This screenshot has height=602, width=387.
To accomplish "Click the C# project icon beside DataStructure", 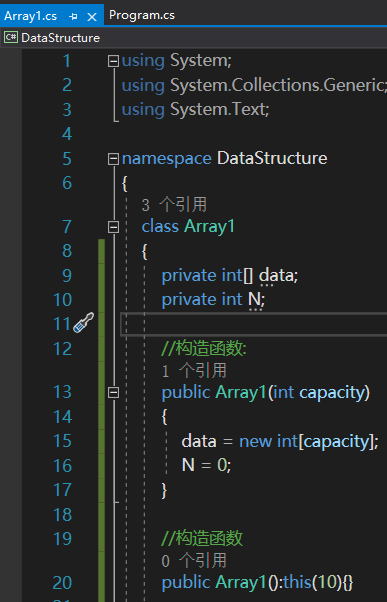I will point(11,37).
